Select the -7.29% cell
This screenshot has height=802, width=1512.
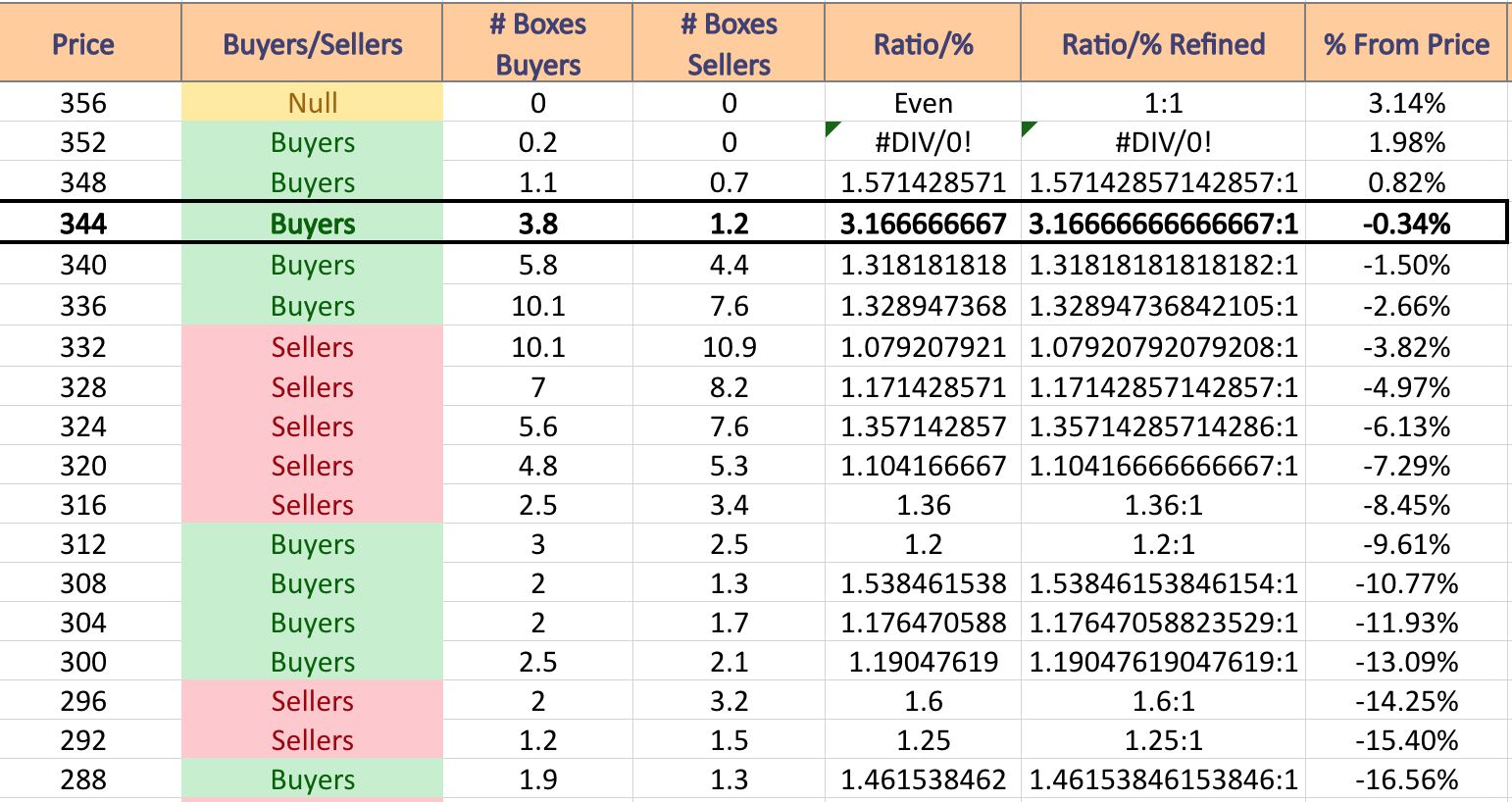pyautogui.click(x=1406, y=466)
